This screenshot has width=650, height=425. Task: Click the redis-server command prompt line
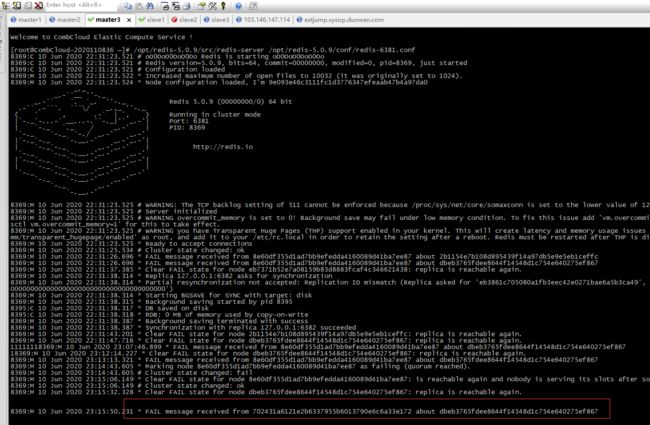tap(212, 50)
